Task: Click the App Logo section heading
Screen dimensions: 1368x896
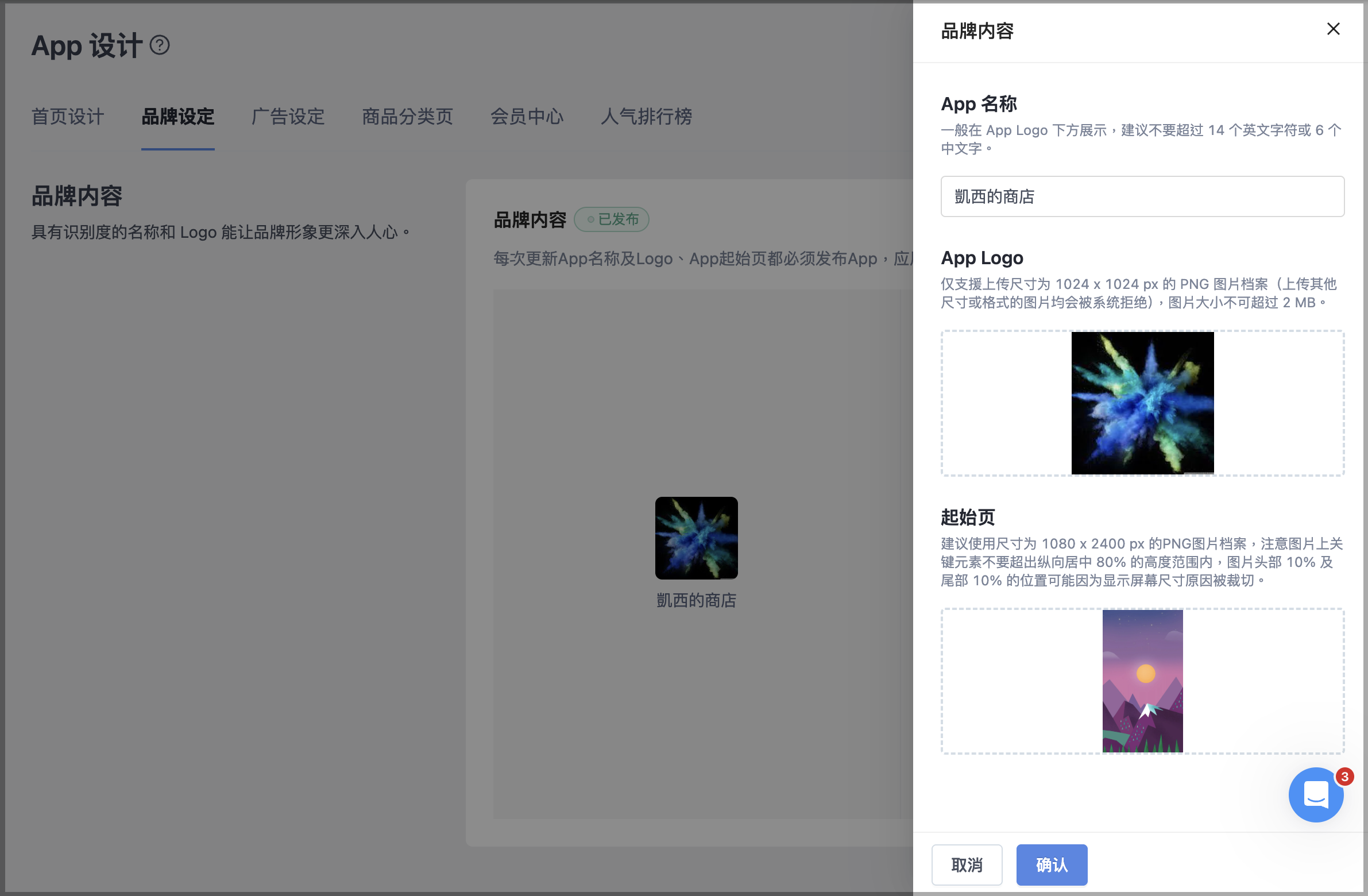Action: pos(981,258)
